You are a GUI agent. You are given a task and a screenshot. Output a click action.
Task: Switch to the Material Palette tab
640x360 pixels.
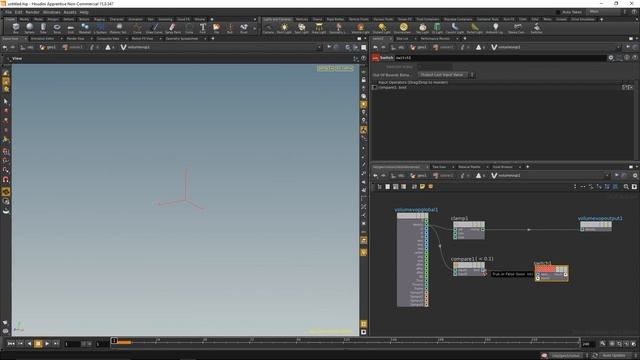click(x=469, y=167)
